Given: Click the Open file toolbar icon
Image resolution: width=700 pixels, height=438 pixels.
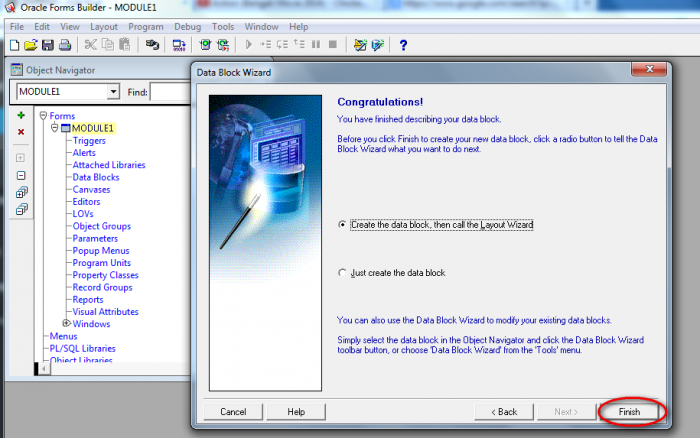Looking at the screenshot, I should coord(31,45).
